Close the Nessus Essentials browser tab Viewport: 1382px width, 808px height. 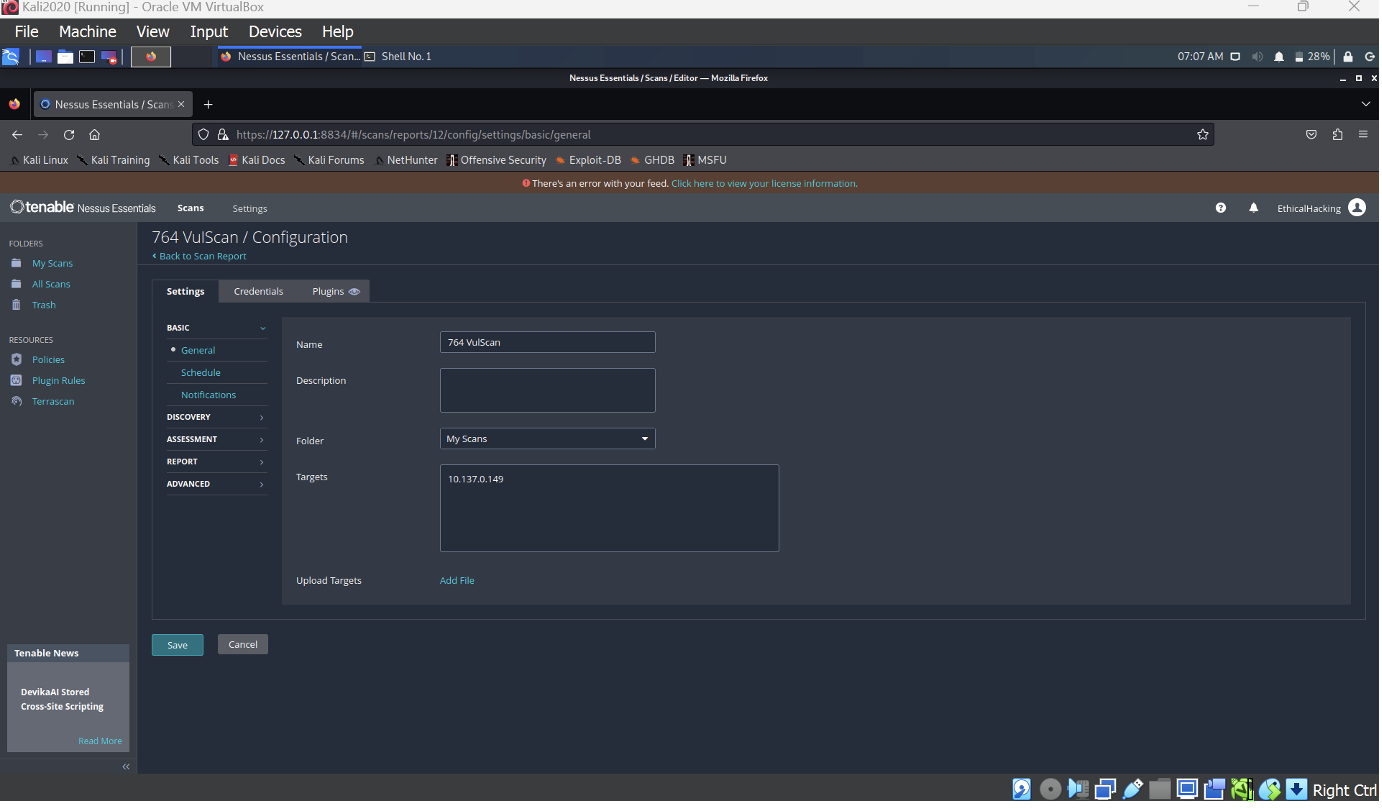click(181, 104)
